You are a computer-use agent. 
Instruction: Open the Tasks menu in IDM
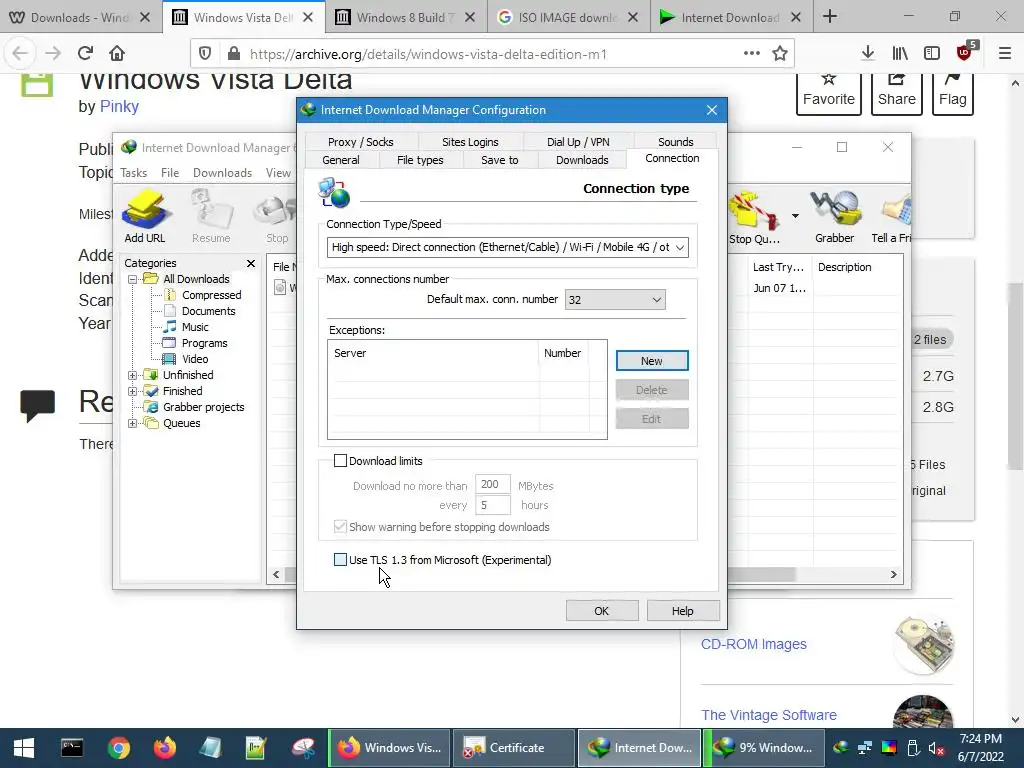tap(133, 173)
